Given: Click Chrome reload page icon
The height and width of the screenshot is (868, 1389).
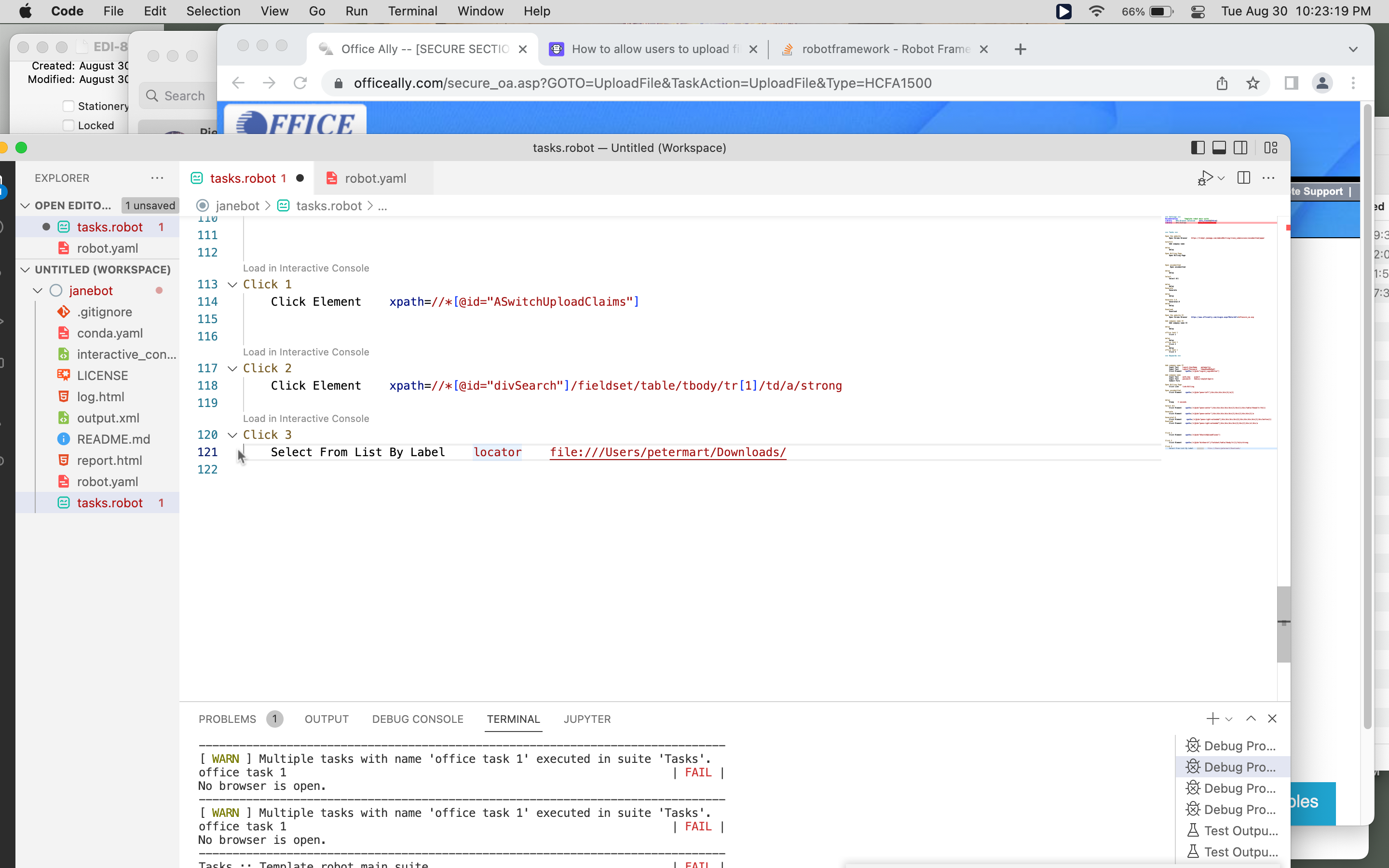Looking at the screenshot, I should pyautogui.click(x=300, y=83).
